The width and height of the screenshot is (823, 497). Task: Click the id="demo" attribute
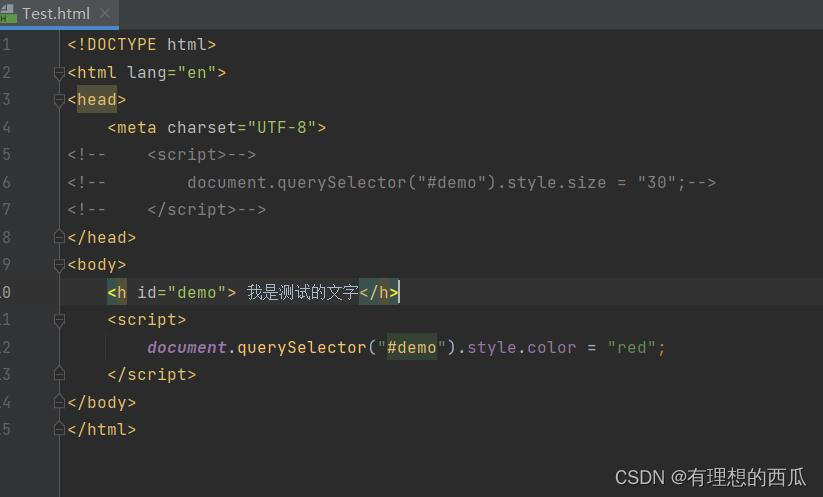coord(182,292)
